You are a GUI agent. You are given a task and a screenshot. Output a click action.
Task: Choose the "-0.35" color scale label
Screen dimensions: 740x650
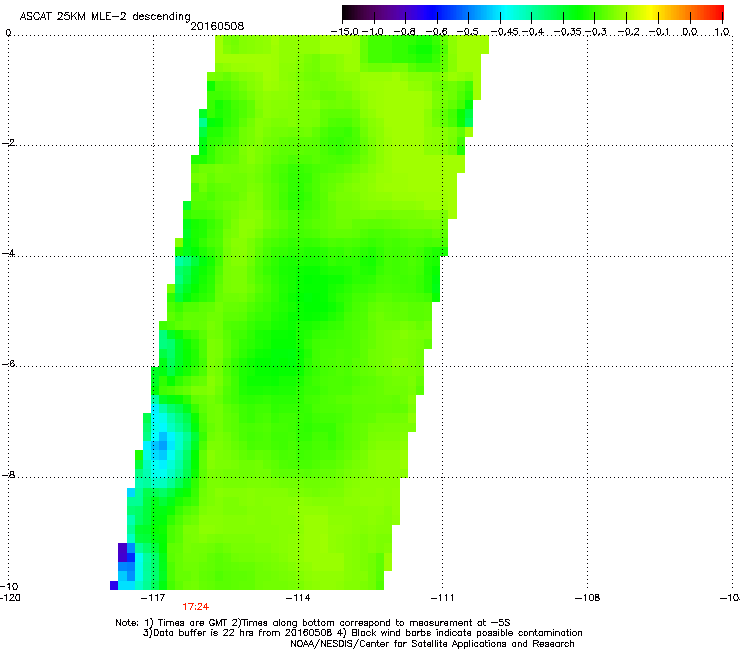pyautogui.click(x=568, y=32)
